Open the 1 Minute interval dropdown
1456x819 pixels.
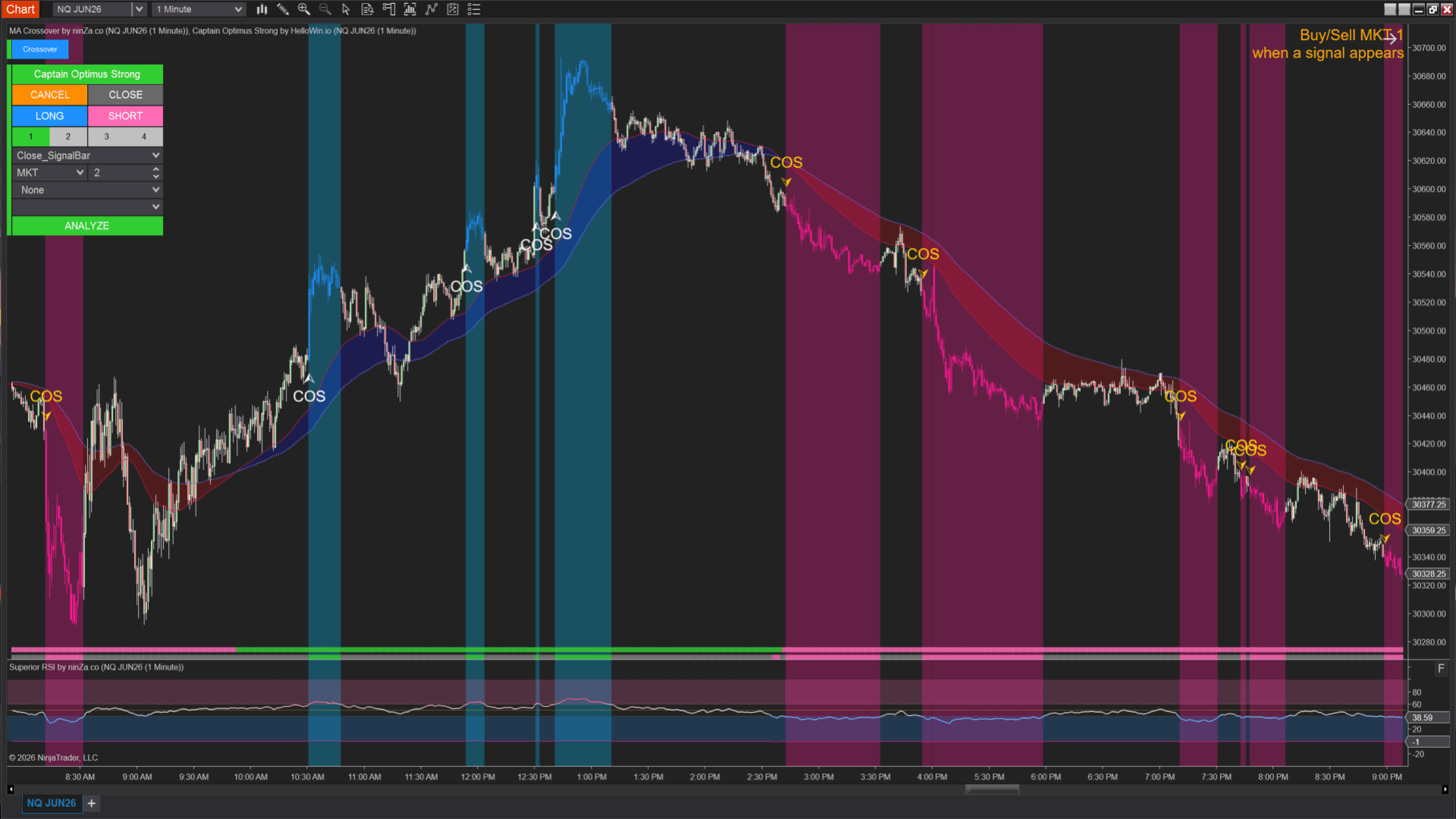coord(199,9)
